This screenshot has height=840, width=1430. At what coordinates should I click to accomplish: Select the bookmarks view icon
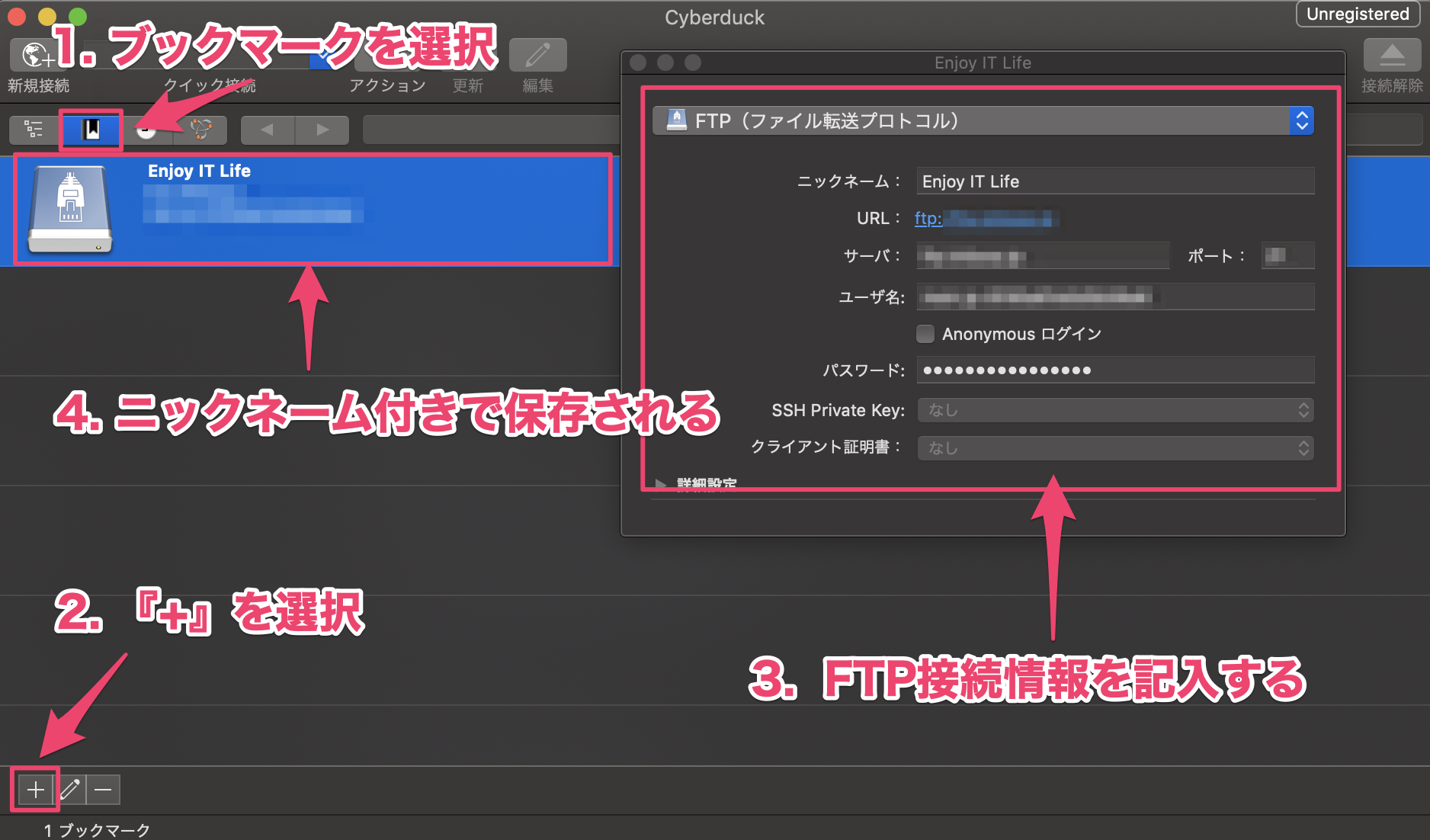[90, 130]
